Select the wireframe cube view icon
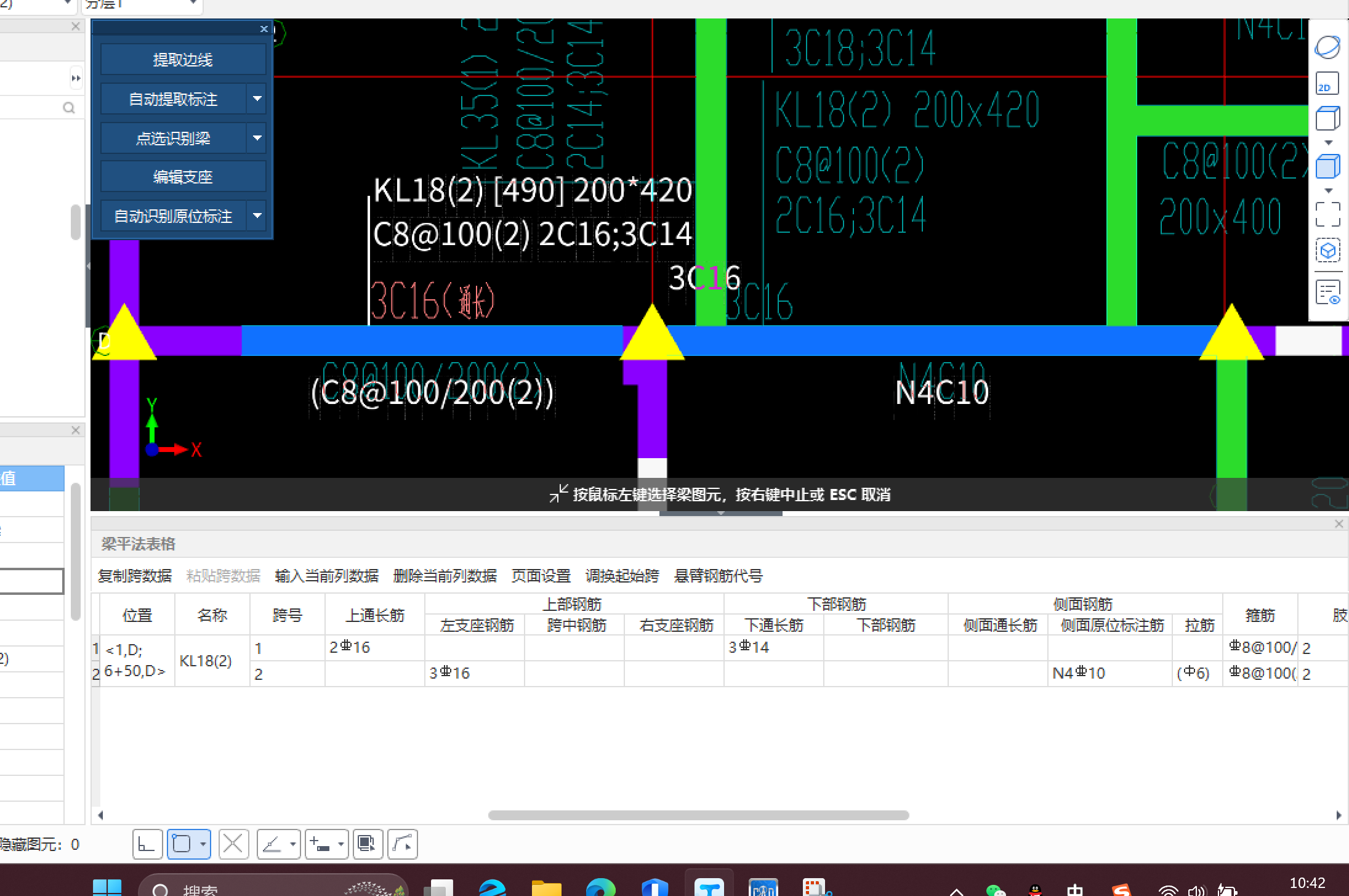This screenshot has height=896, width=1349. pyautogui.click(x=1327, y=118)
